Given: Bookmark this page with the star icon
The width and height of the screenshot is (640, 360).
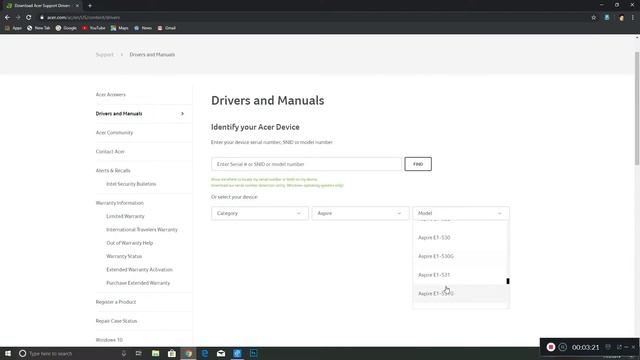Looking at the screenshot, I should (593, 18).
